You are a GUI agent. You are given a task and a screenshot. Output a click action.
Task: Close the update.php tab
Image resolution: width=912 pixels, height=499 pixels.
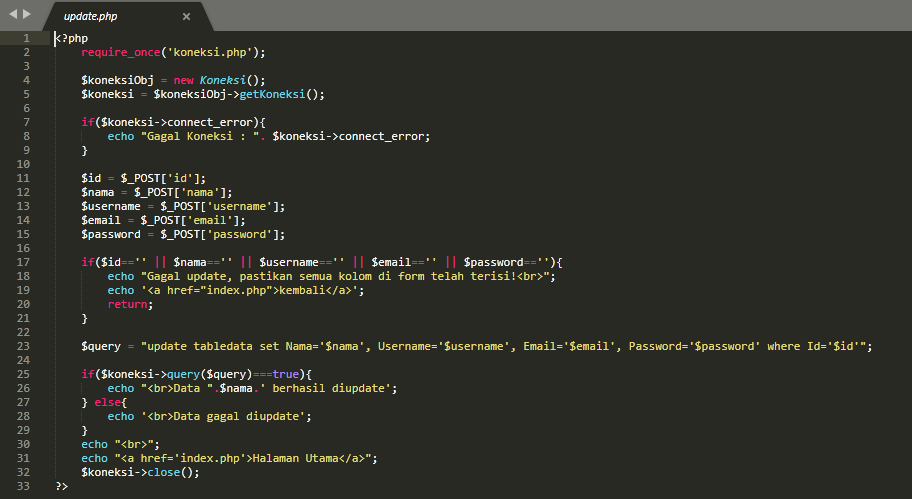point(186,17)
